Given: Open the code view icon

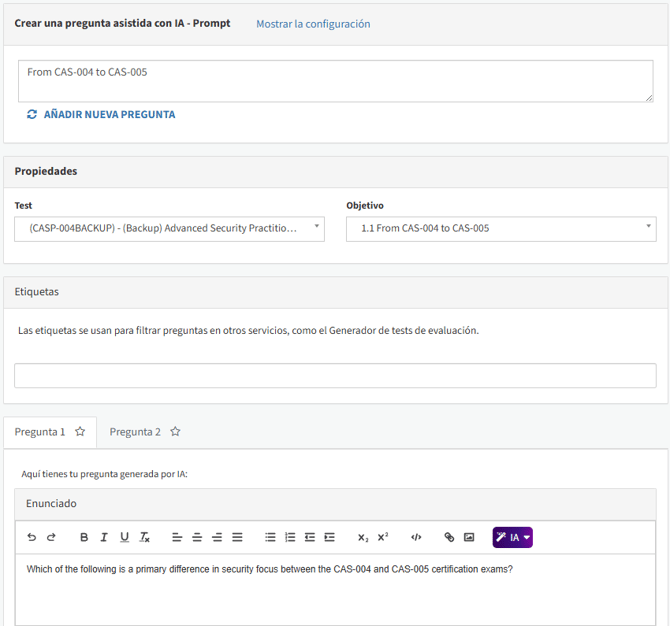Looking at the screenshot, I should click(x=416, y=537).
